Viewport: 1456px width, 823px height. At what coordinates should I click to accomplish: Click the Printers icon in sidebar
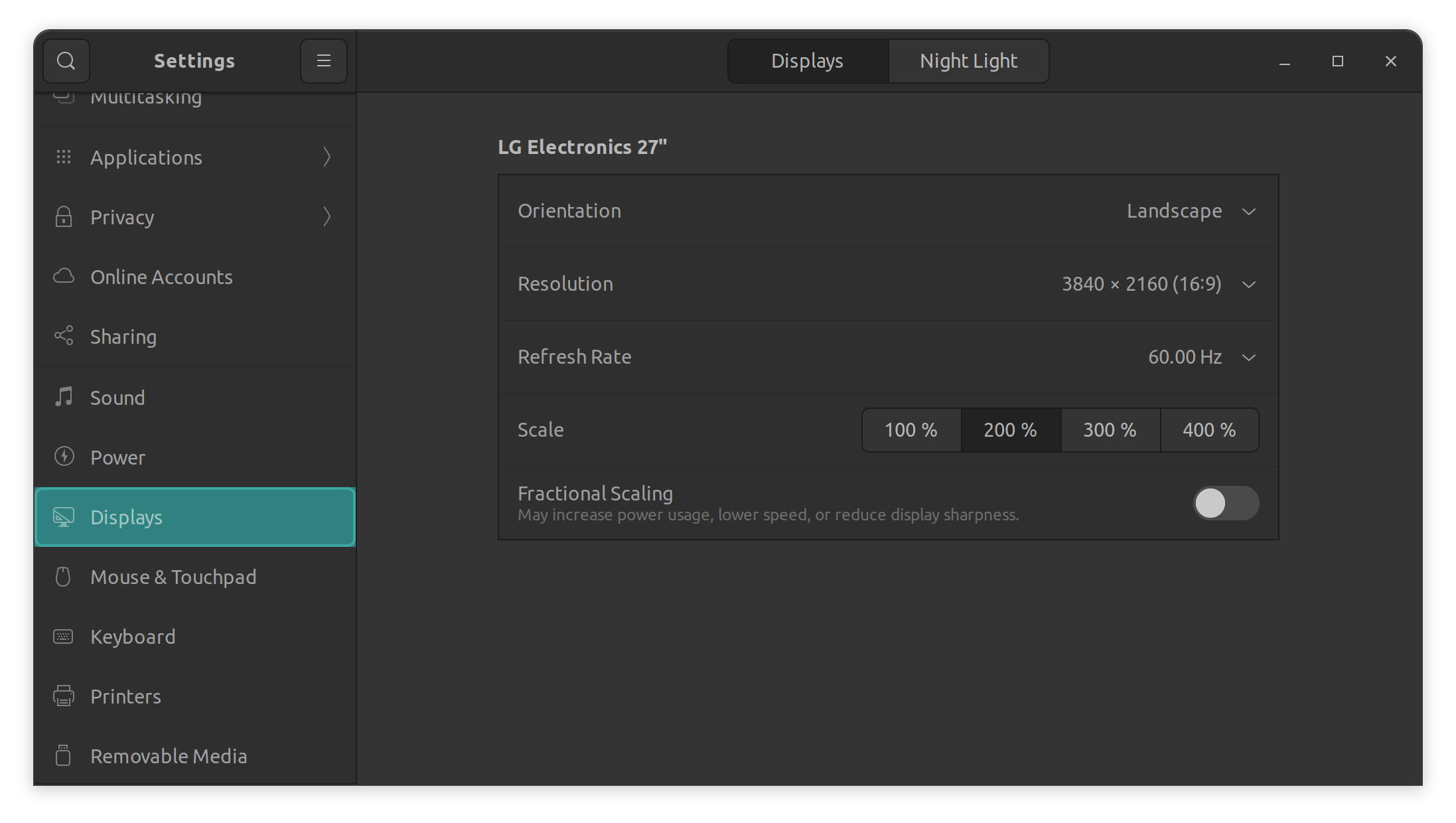tap(64, 696)
